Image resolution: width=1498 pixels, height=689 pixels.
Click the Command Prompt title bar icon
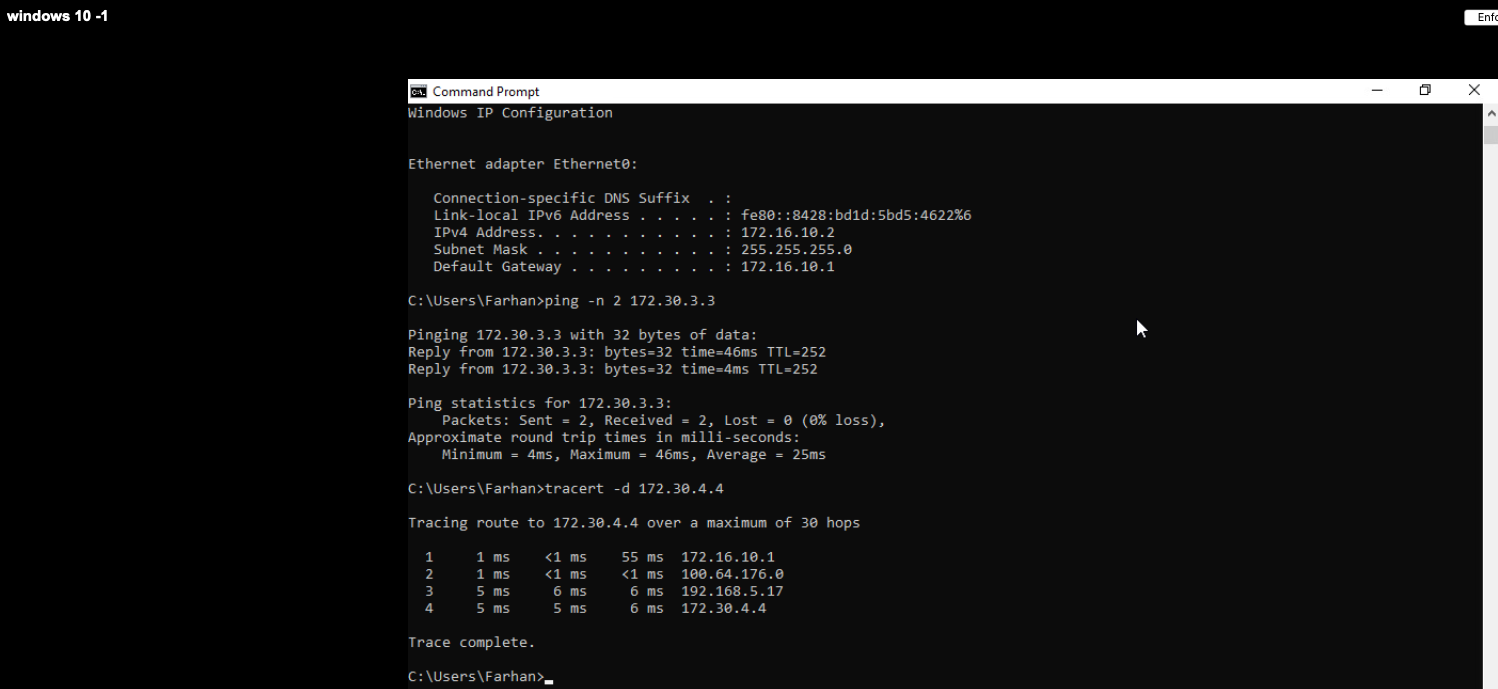pos(418,91)
